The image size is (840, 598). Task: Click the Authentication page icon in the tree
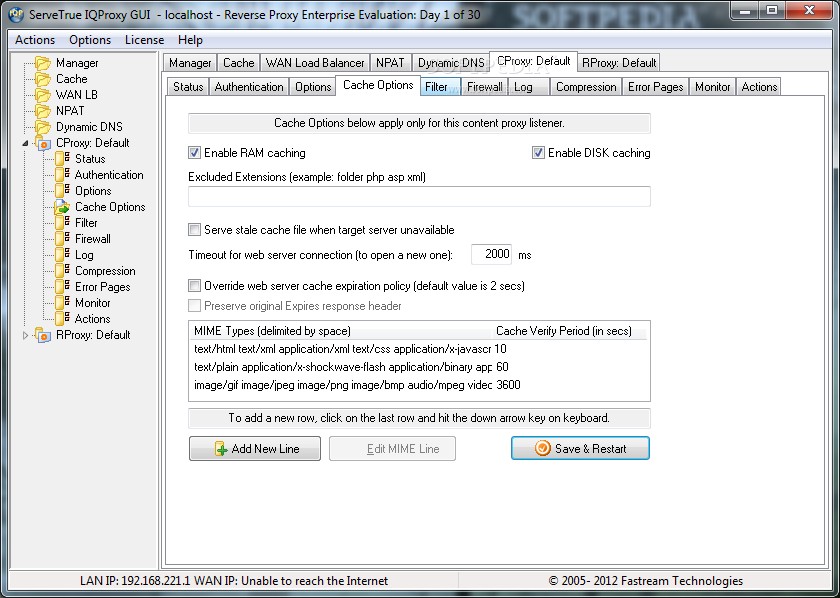63,175
